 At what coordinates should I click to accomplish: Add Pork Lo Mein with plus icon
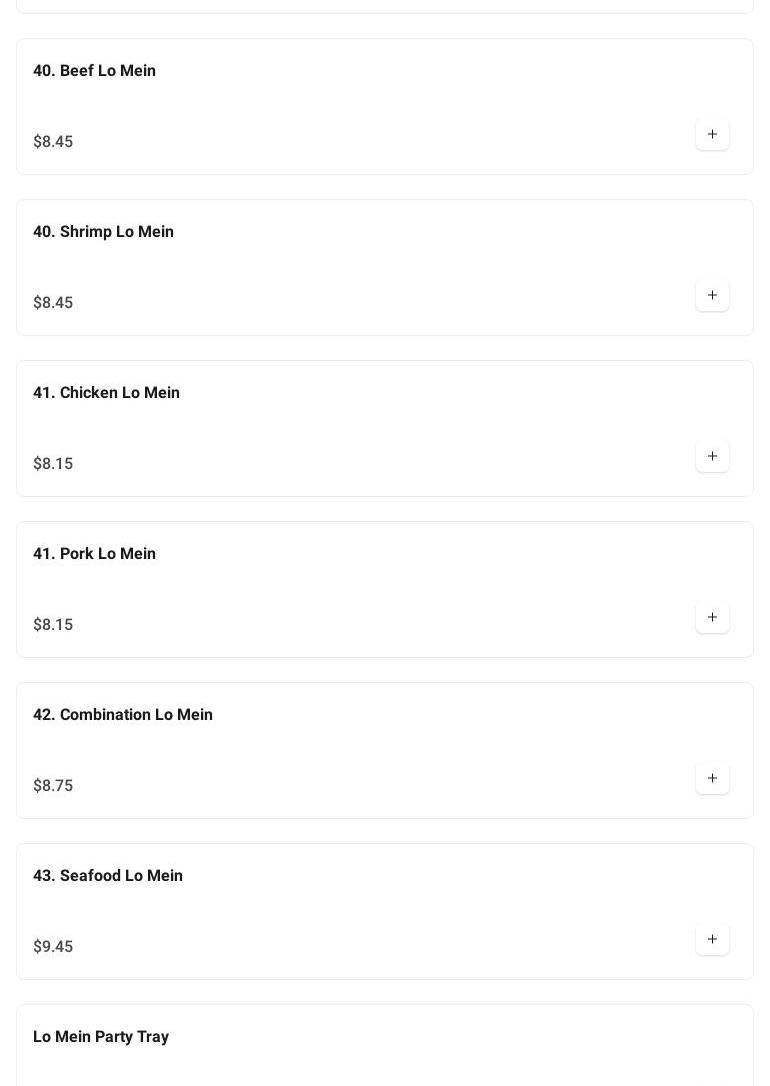click(x=712, y=618)
